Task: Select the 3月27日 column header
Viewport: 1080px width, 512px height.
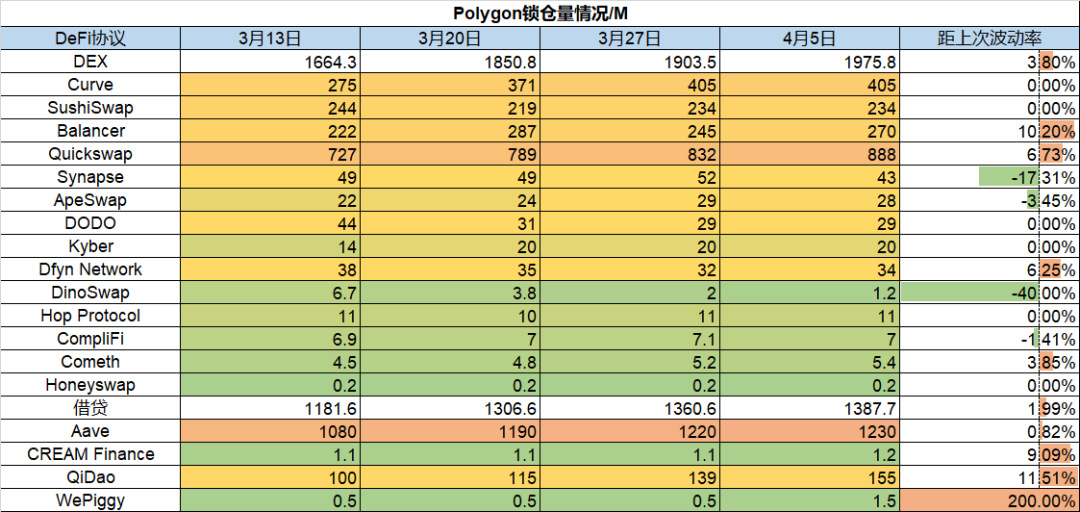Action: (x=630, y=38)
